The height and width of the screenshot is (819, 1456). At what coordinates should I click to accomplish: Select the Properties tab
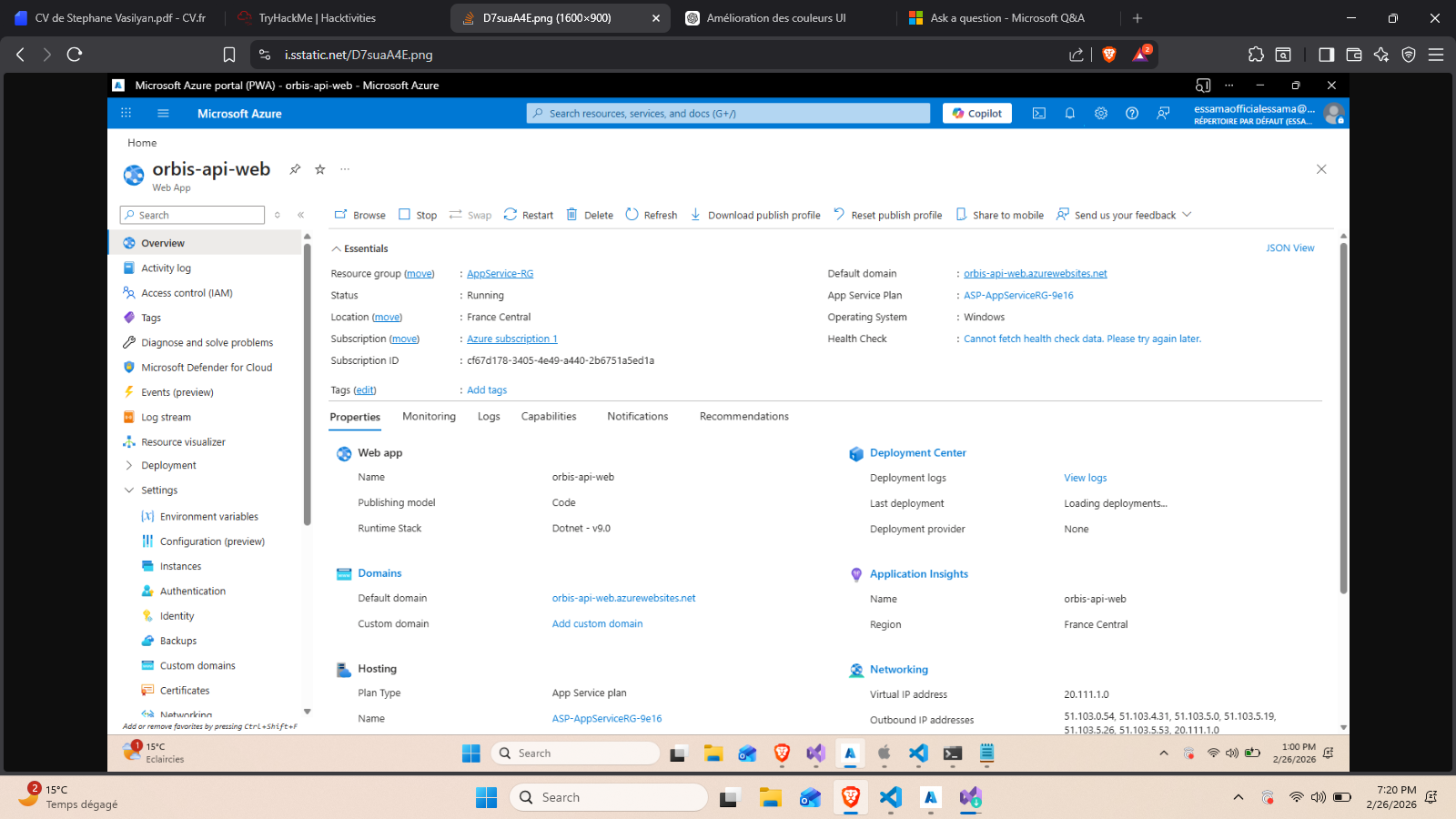355,417
